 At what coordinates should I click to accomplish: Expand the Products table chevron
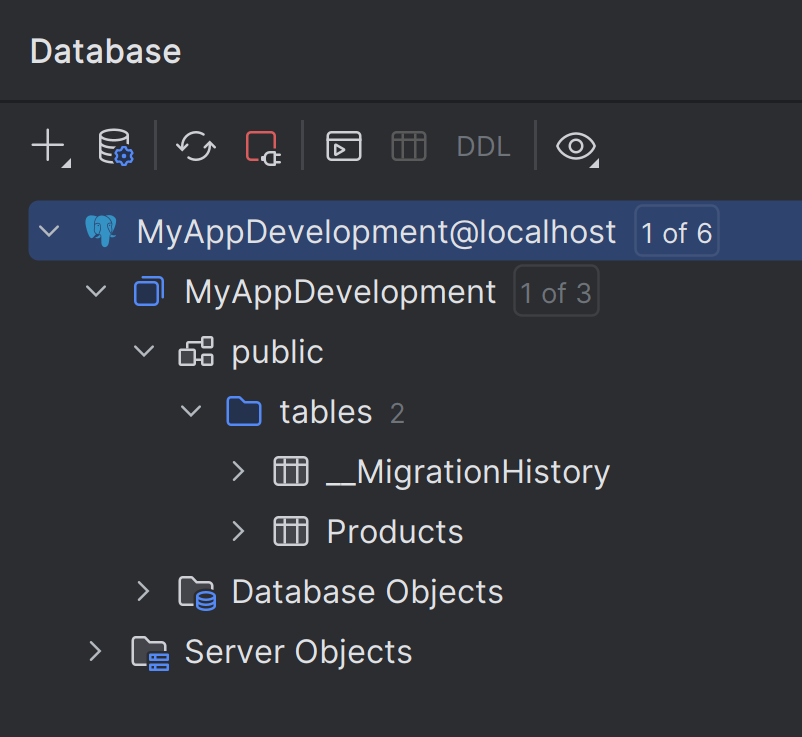pos(238,531)
